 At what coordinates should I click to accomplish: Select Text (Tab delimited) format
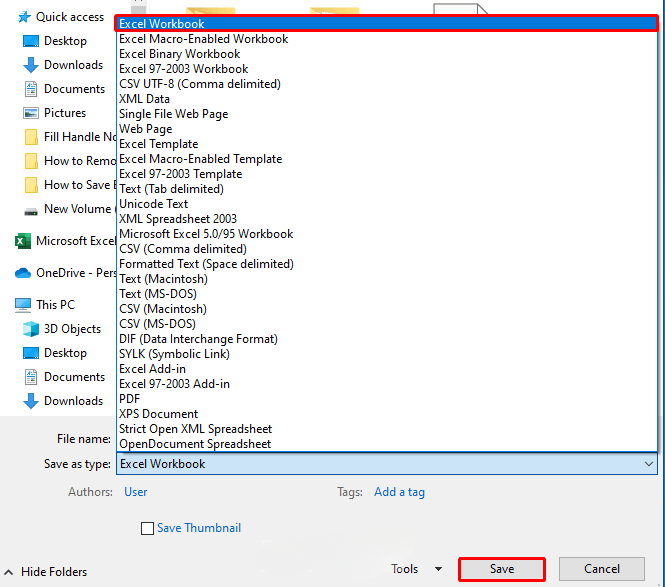(x=386, y=189)
